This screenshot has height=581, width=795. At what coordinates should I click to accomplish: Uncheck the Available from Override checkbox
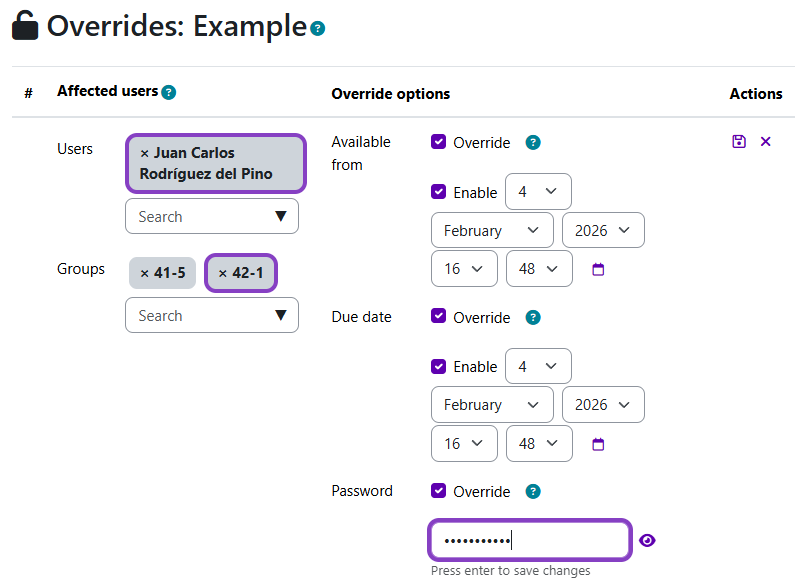(439, 143)
